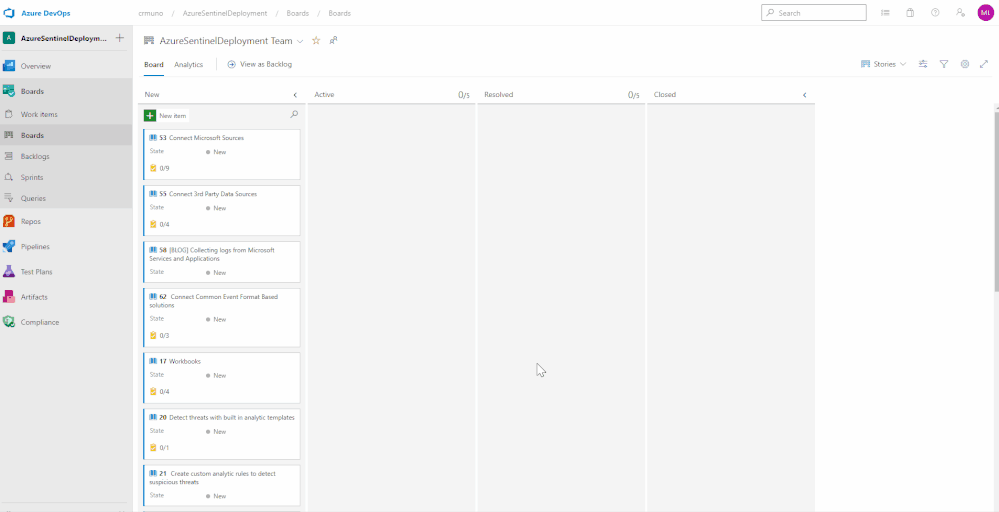
Task: Open task checklist 0/3 on Common Event Format card
Action: click(159, 336)
